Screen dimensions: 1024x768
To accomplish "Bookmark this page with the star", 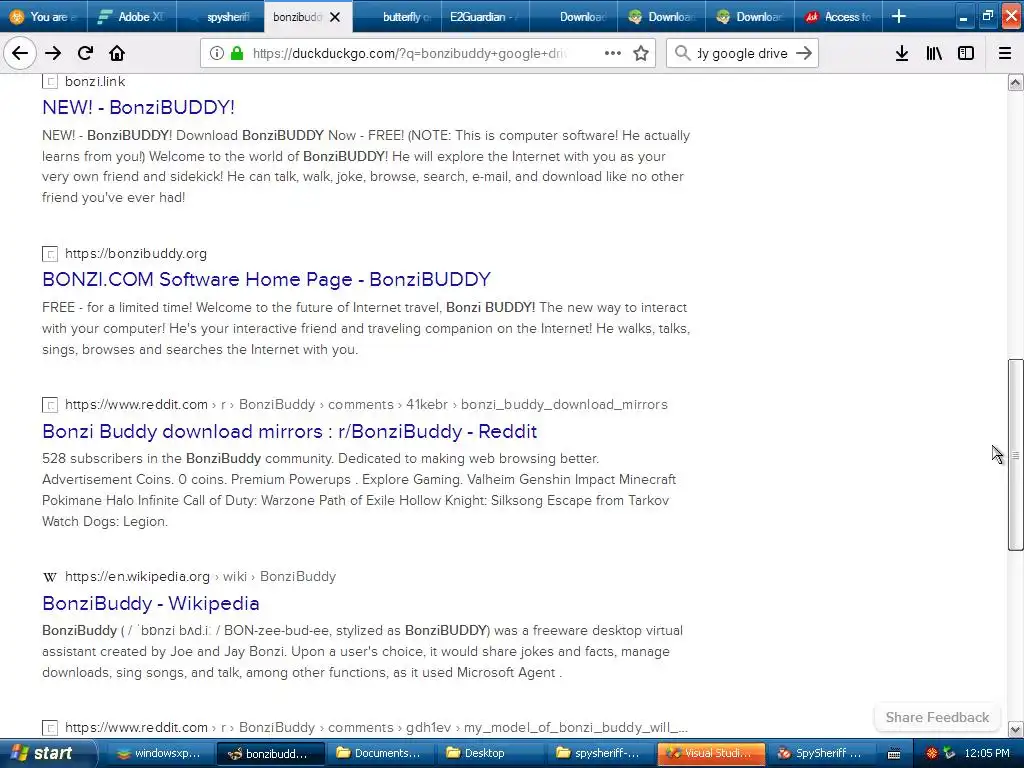I will 641,54.
